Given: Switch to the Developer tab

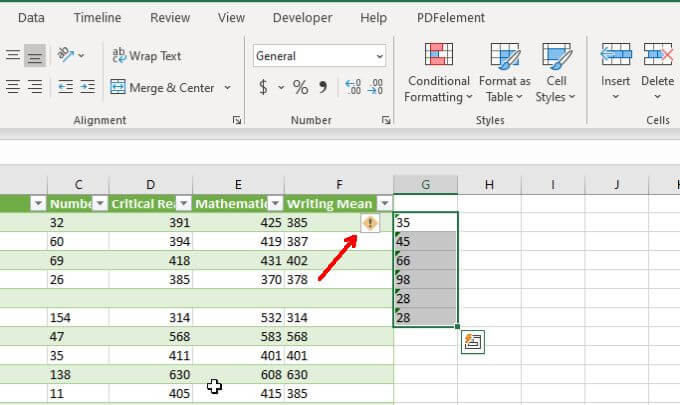Looking at the screenshot, I should pyautogui.click(x=302, y=18).
